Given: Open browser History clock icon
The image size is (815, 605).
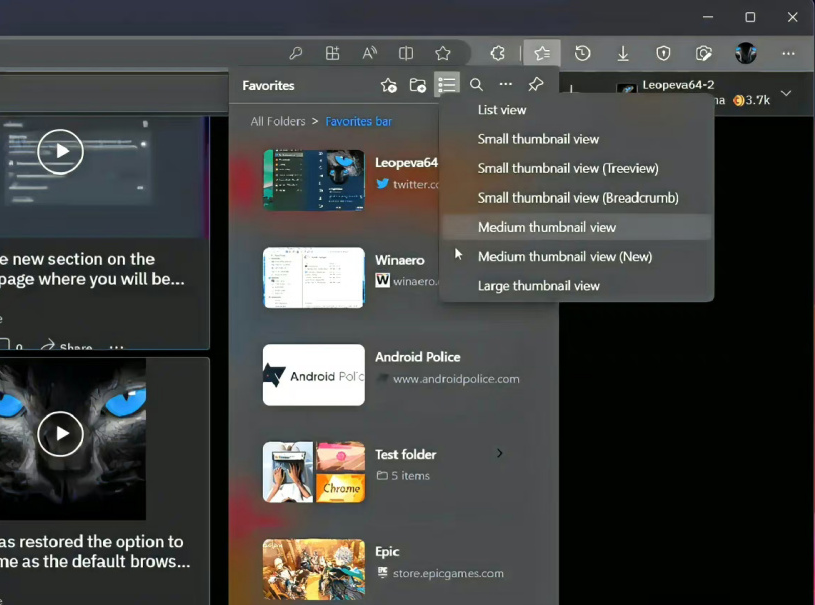Looking at the screenshot, I should coord(582,53).
